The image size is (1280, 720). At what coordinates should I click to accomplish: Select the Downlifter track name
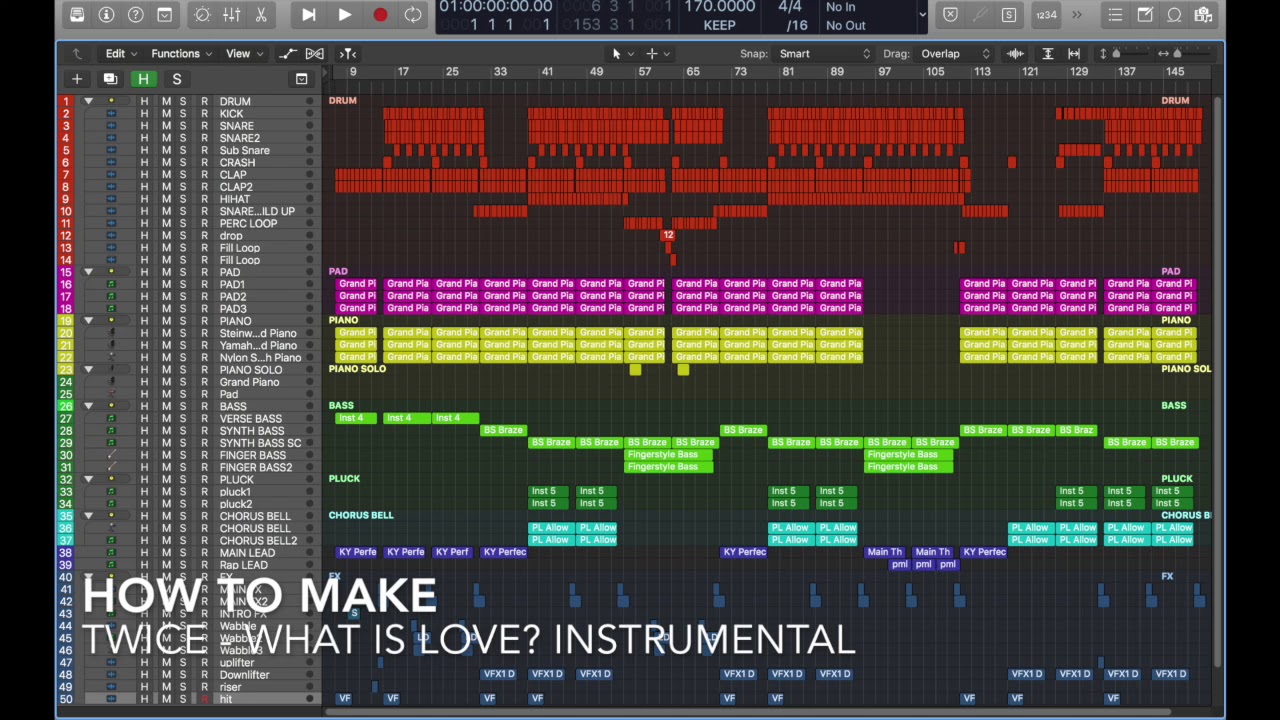point(244,675)
